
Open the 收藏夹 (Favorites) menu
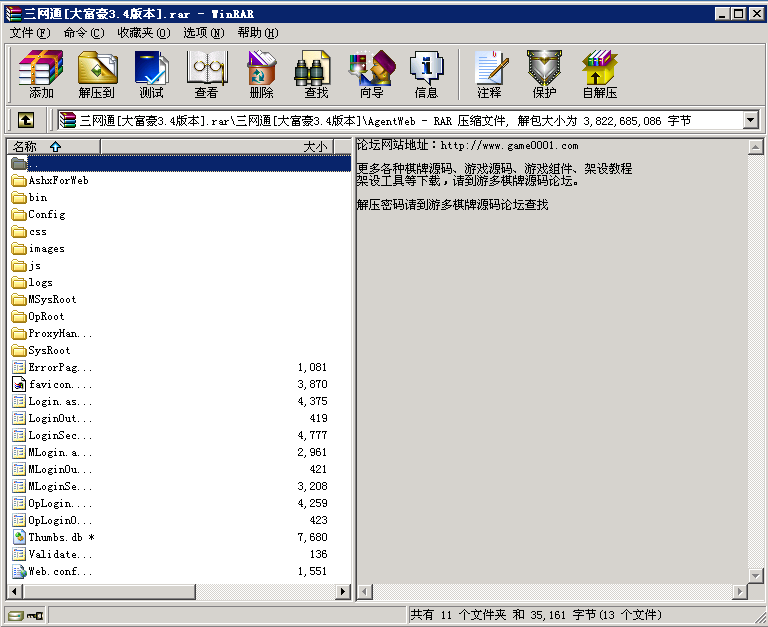click(143, 33)
